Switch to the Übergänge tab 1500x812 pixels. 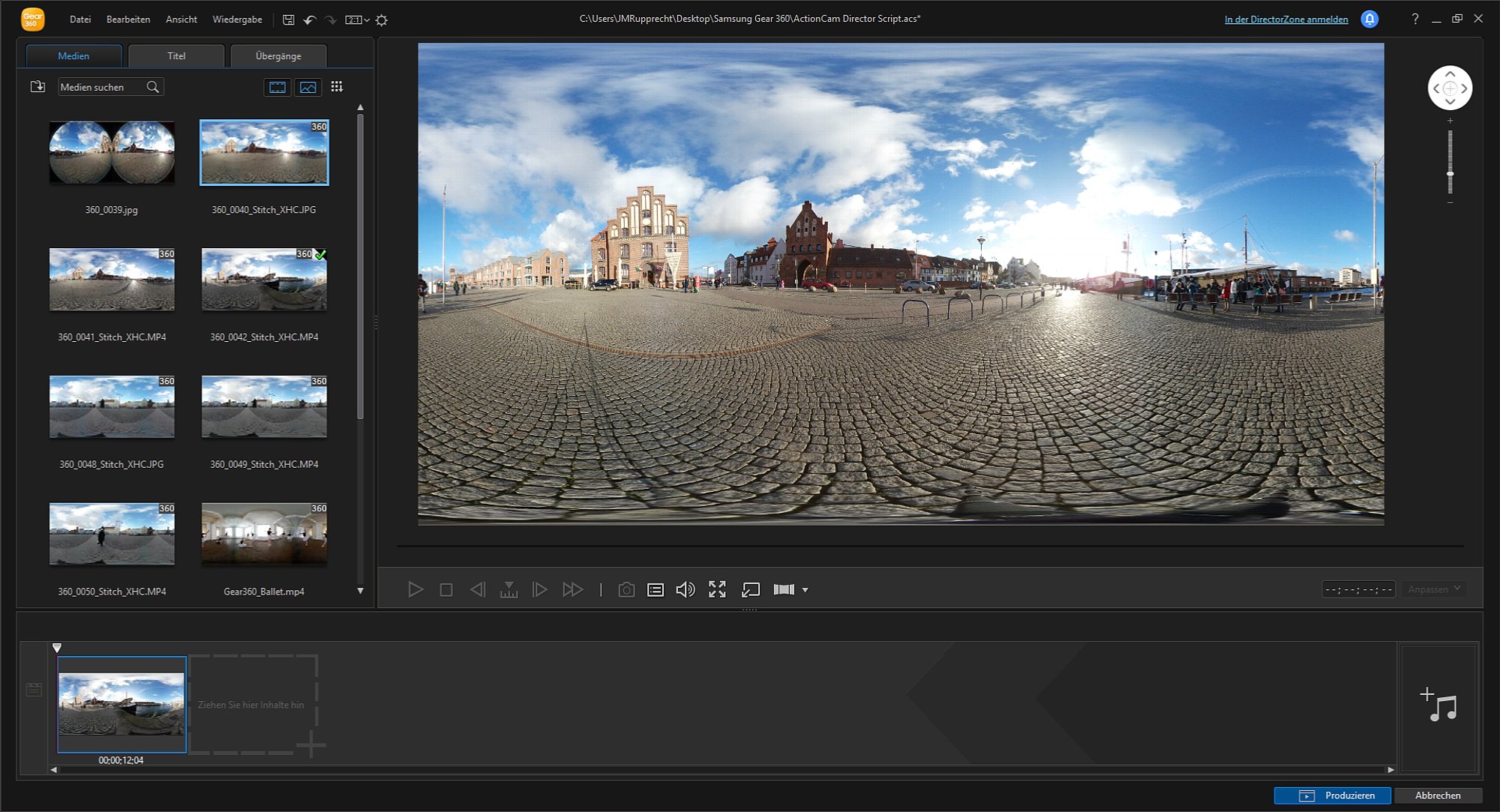278,55
